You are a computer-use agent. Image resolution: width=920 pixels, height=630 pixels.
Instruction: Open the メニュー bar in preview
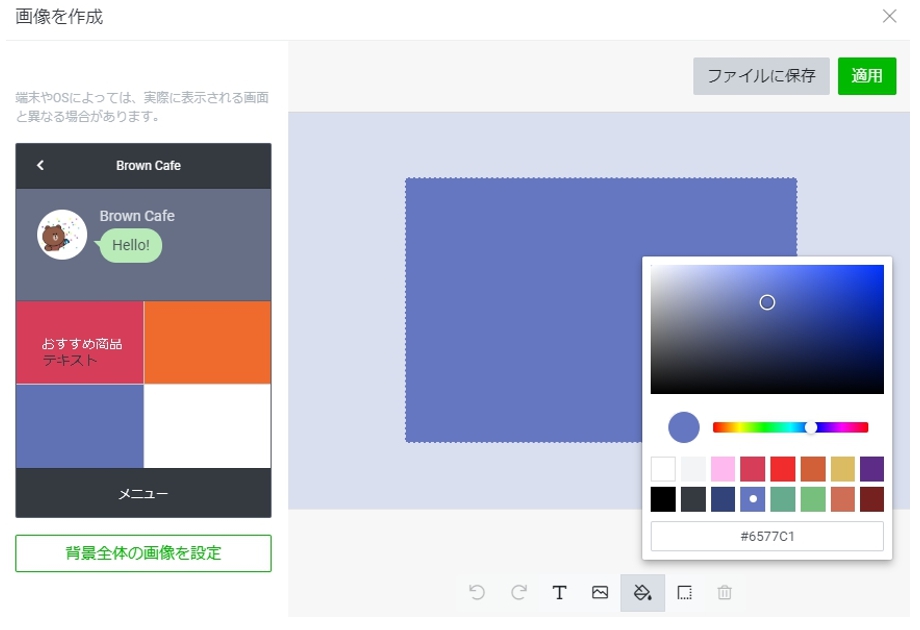tap(143, 494)
